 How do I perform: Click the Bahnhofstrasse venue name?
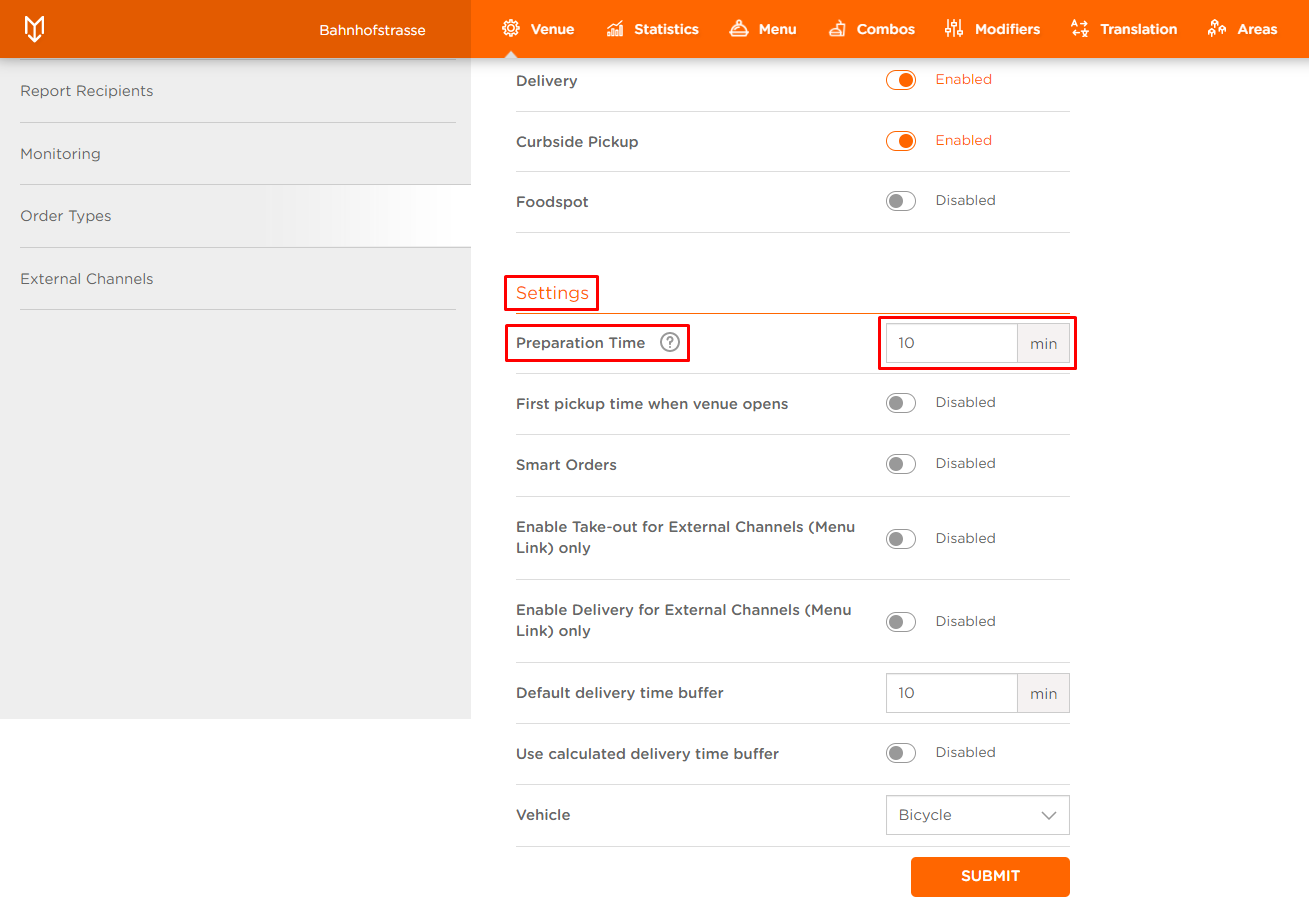point(372,30)
